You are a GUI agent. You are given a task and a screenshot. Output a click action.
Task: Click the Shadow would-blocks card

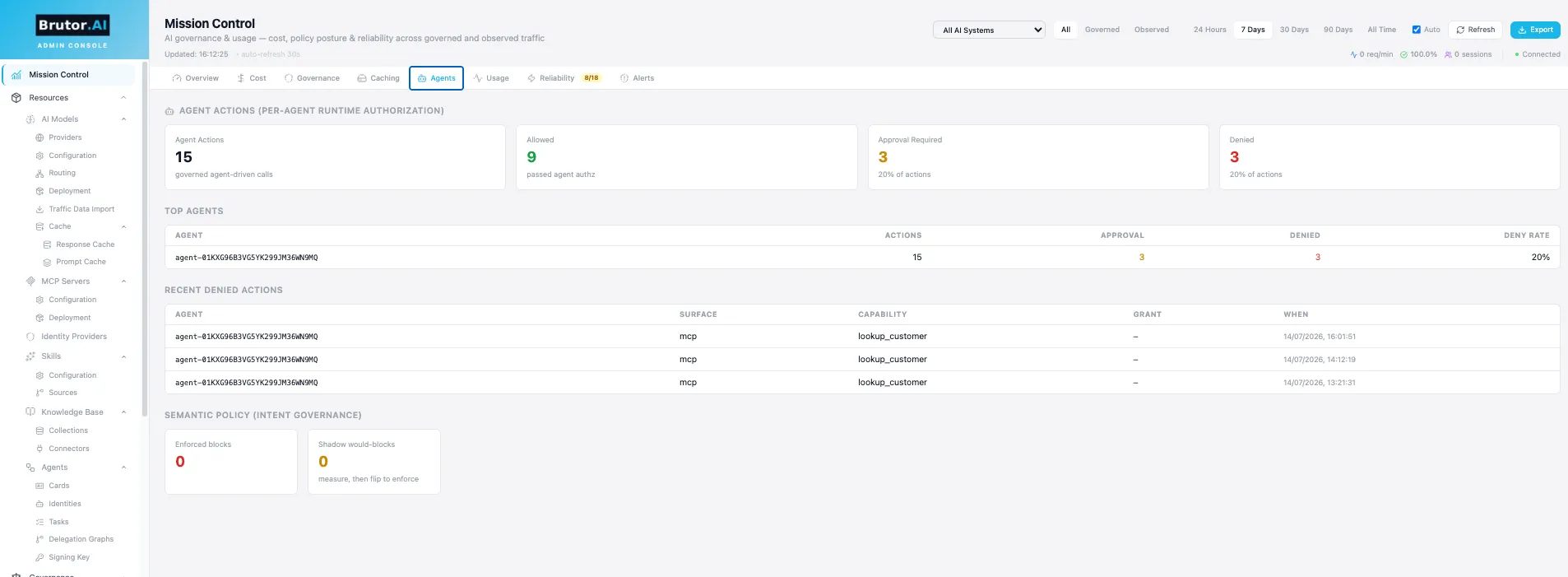tap(374, 462)
